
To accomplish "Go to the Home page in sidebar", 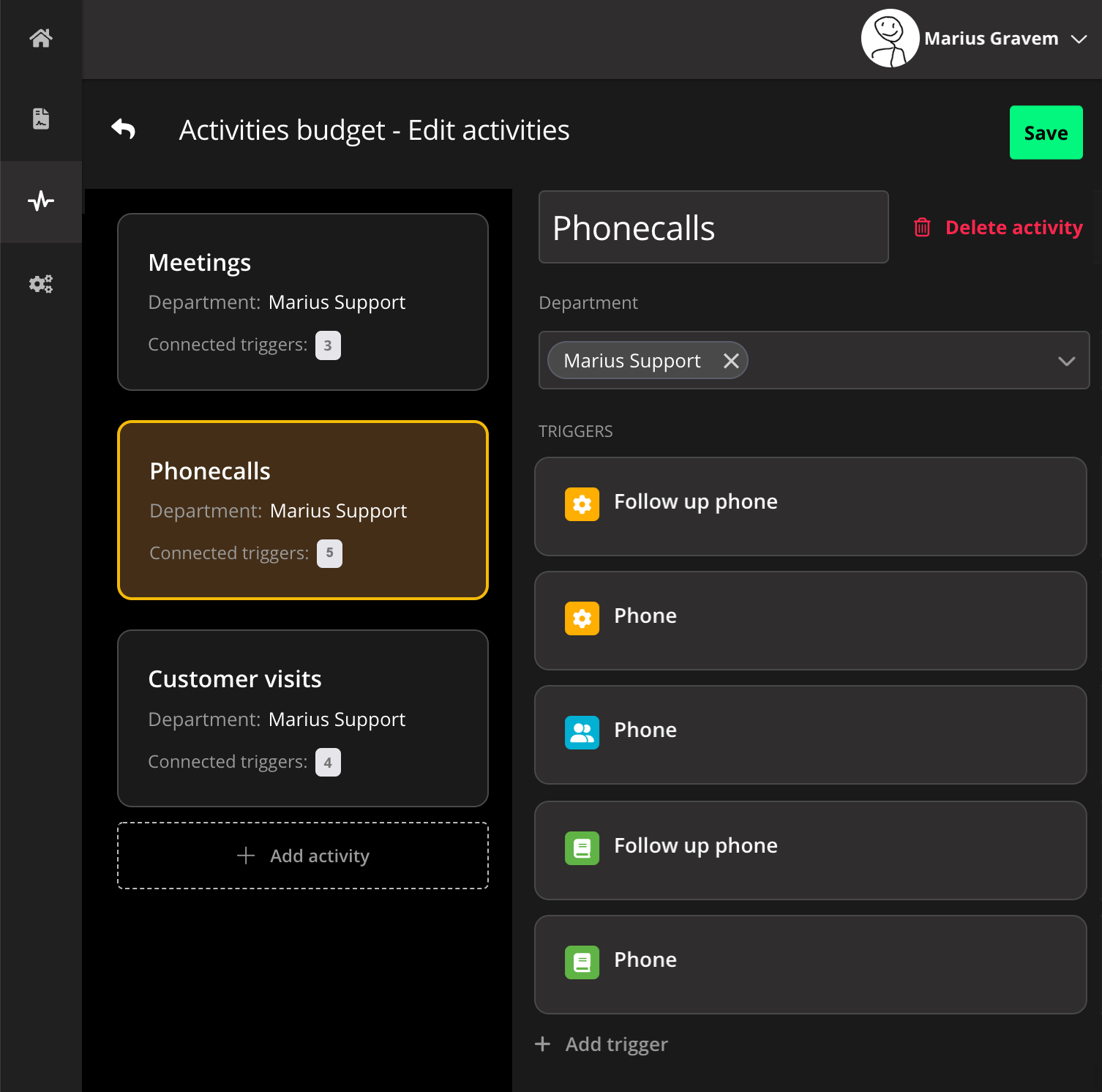I will point(41,38).
